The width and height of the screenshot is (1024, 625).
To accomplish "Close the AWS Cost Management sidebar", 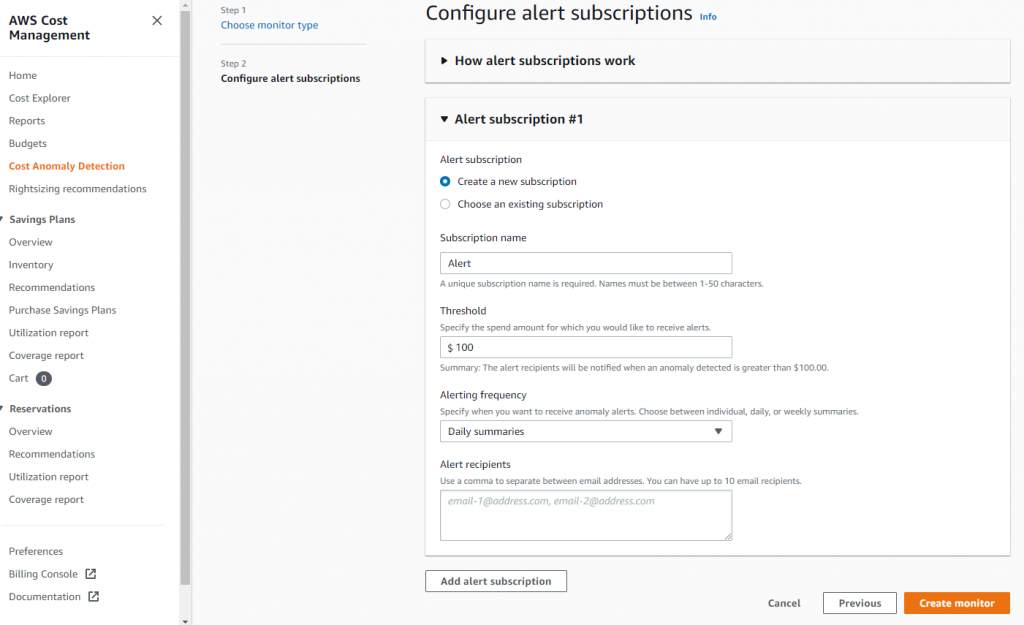I will (157, 20).
